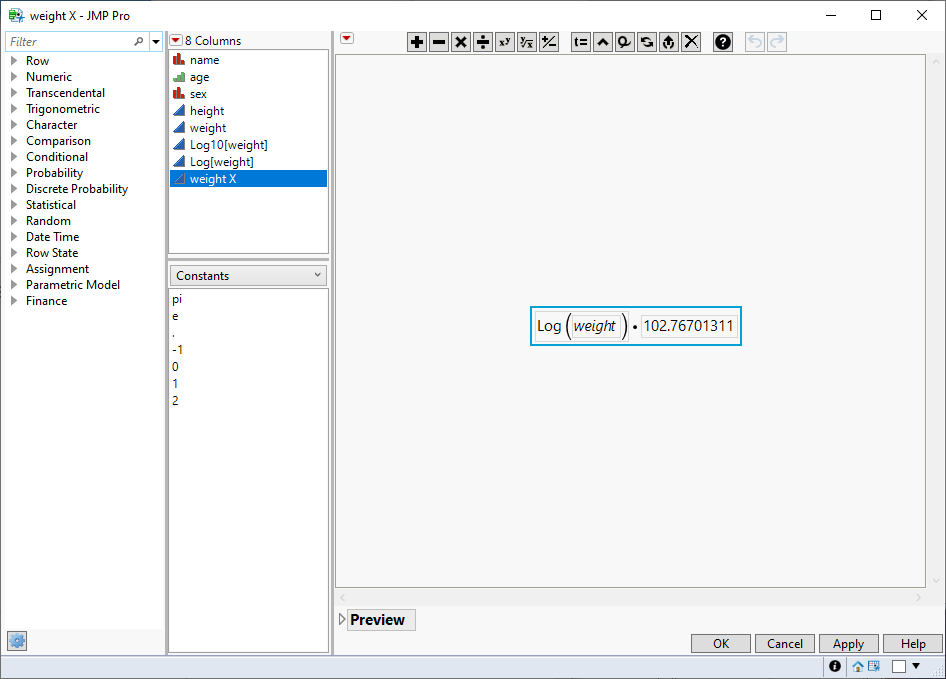Image resolution: width=946 pixels, height=679 pixels.
Task: Select the addition operator icon
Action: click(x=417, y=42)
